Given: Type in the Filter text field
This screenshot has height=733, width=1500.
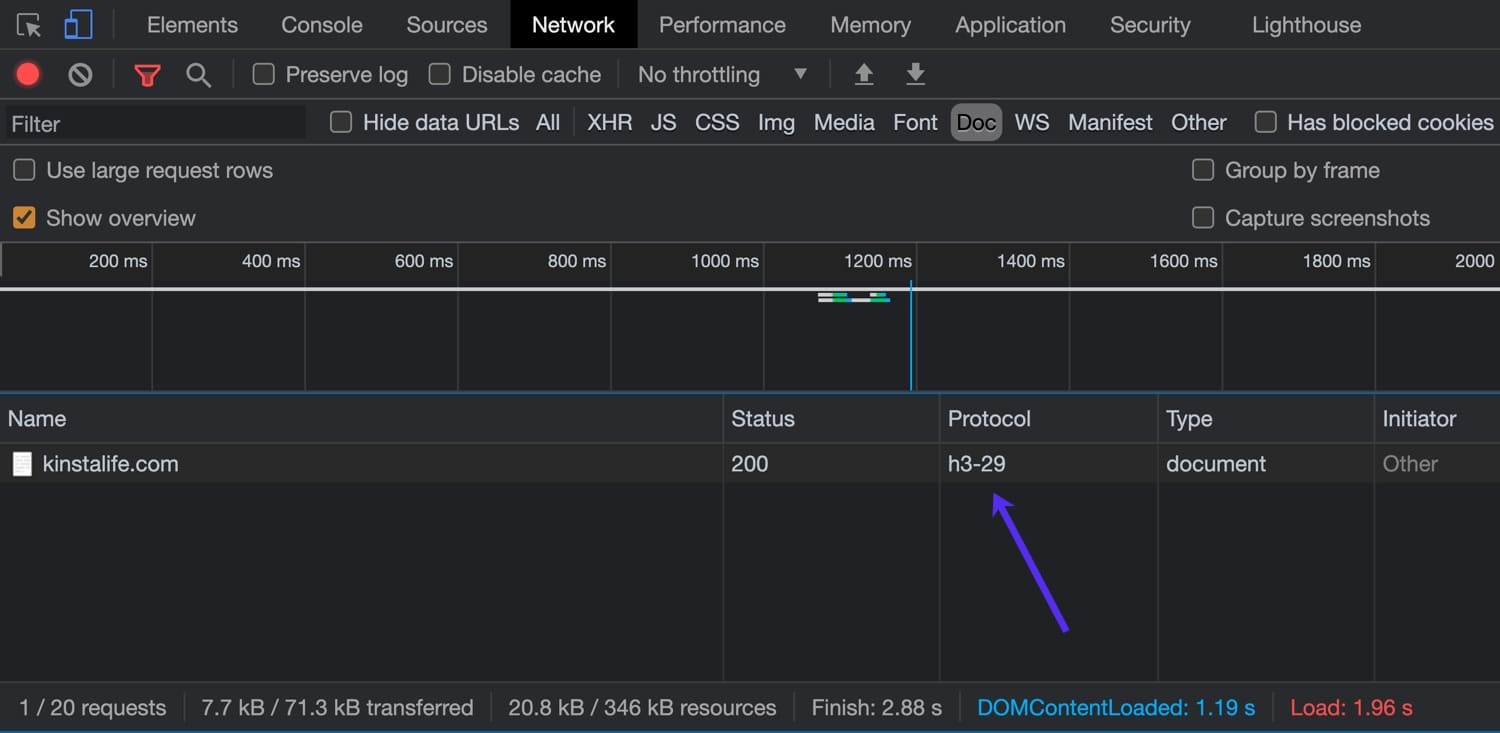Looking at the screenshot, I should (155, 123).
